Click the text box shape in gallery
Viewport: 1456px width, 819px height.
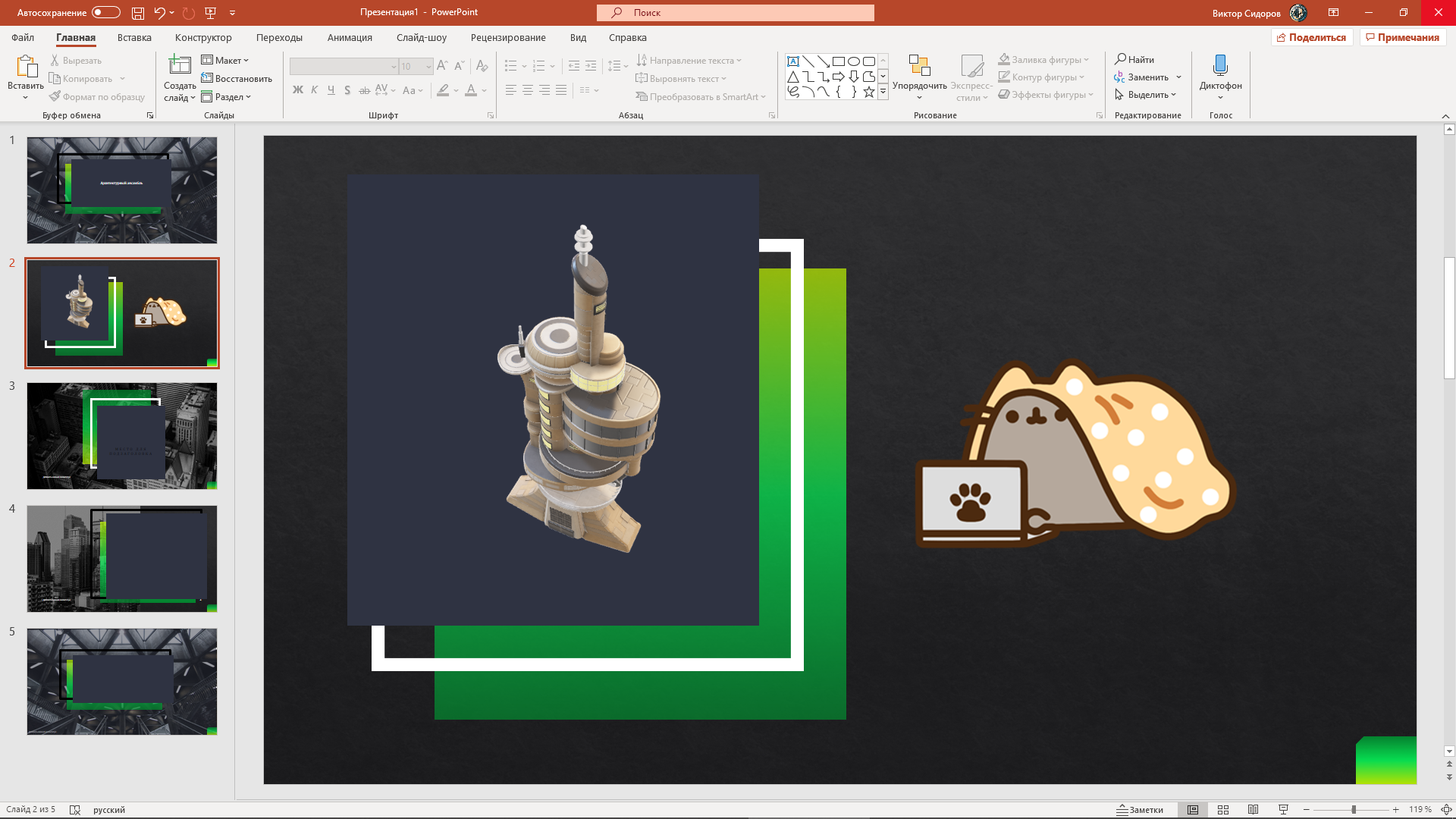[x=793, y=61]
